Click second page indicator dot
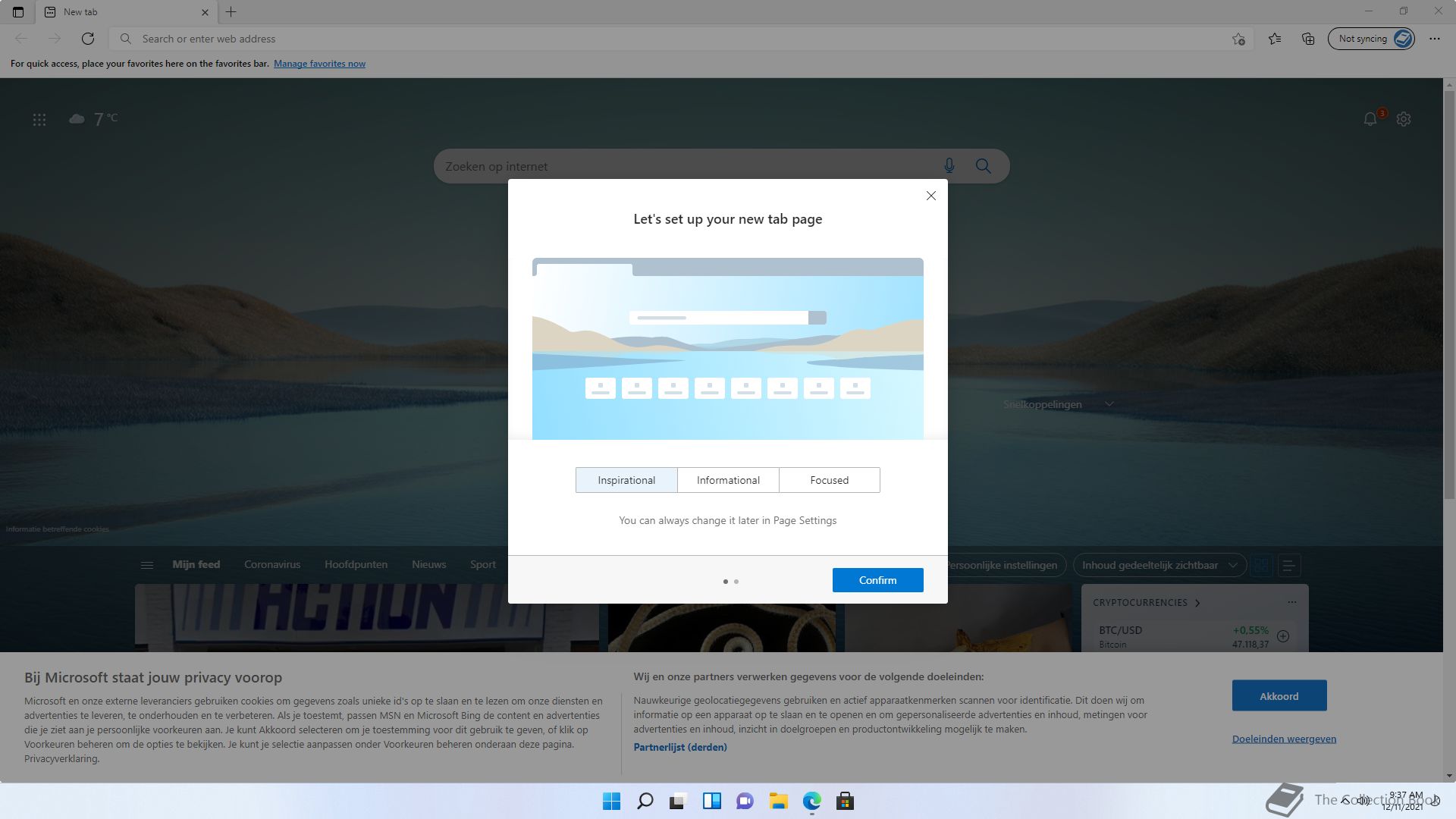 click(x=736, y=582)
